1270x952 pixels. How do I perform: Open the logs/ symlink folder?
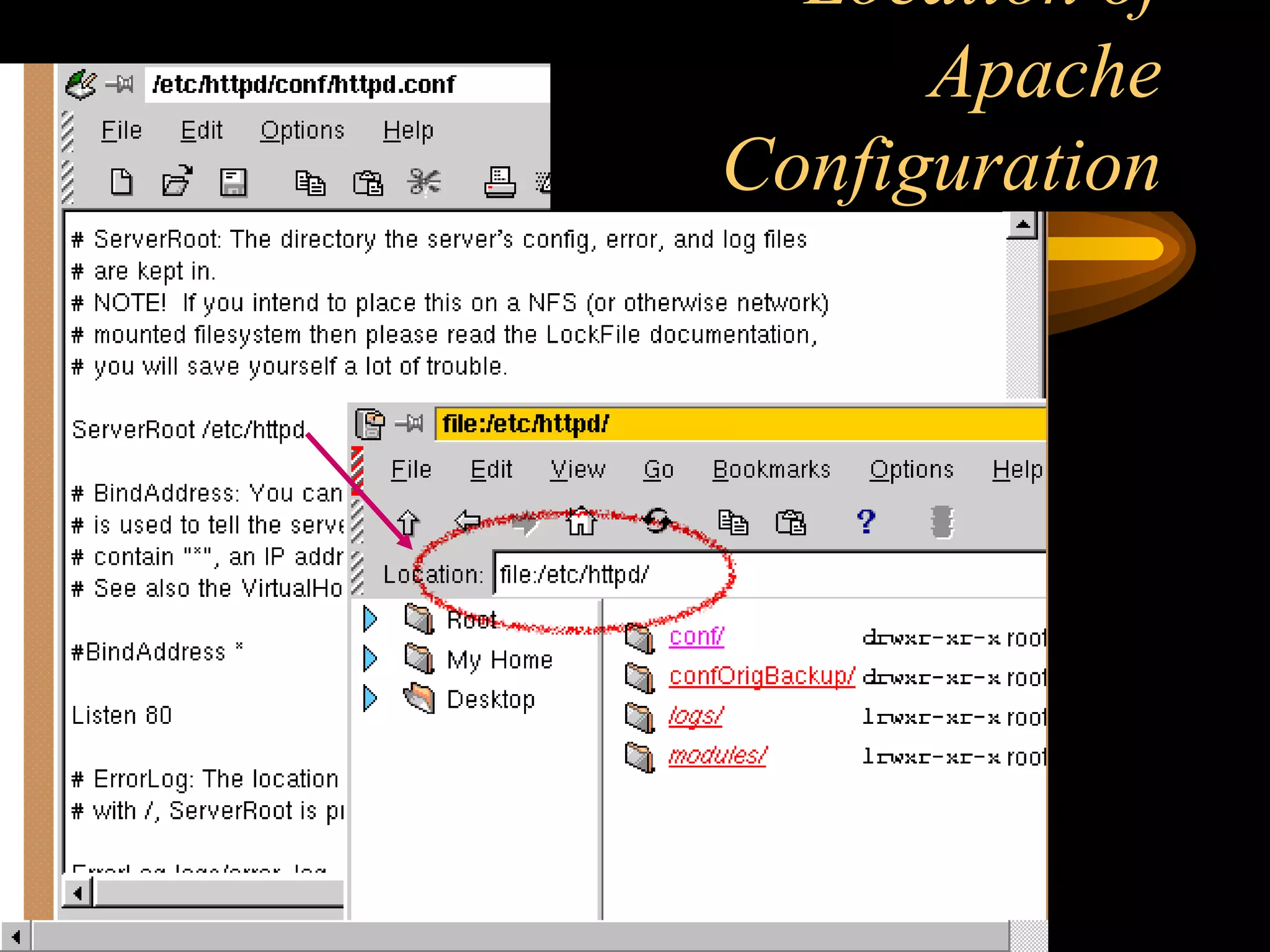[x=696, y=716]
